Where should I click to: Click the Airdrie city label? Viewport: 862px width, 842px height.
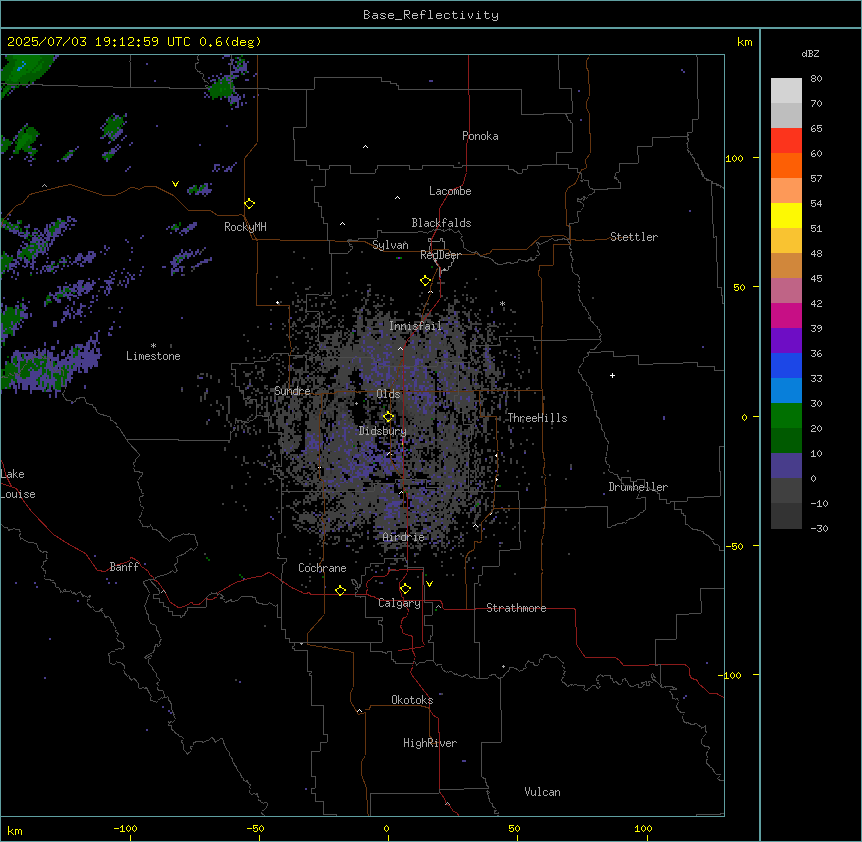[404, 537]
